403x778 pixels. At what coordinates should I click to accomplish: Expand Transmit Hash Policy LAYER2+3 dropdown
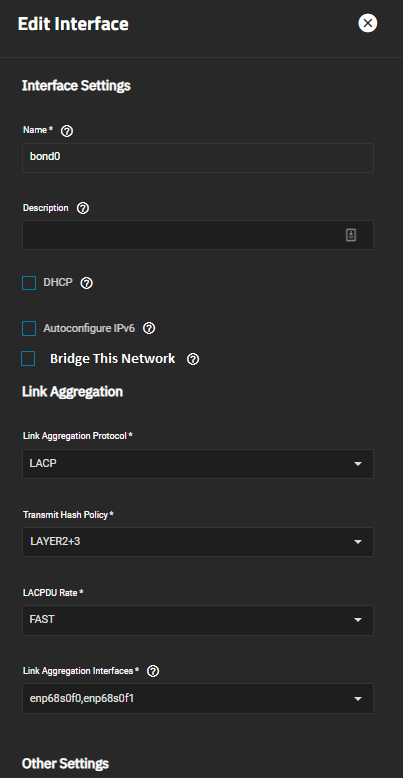click(x=198, y=542)
